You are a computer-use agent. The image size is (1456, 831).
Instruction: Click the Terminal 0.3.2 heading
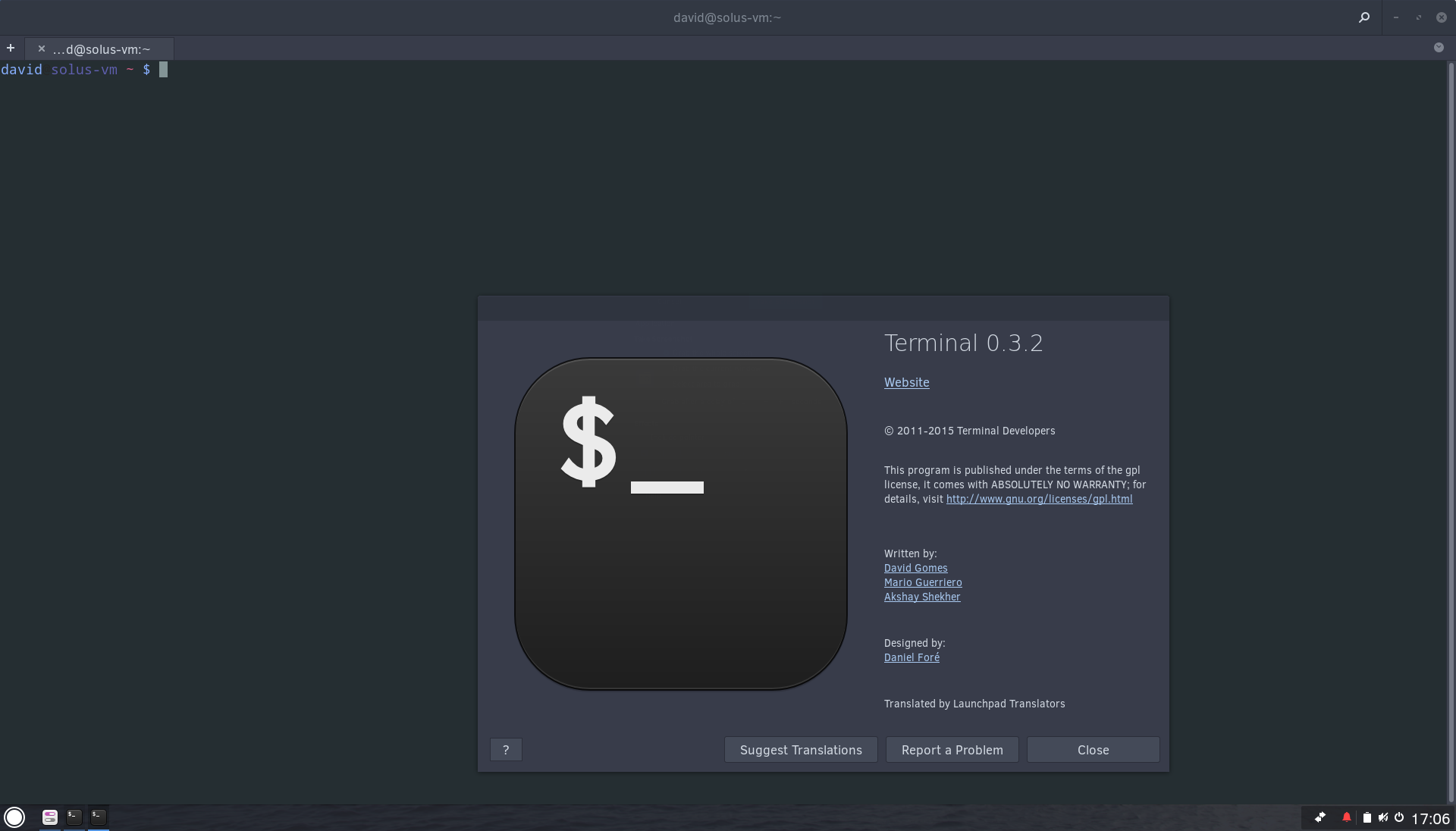[x=963, y=343]
